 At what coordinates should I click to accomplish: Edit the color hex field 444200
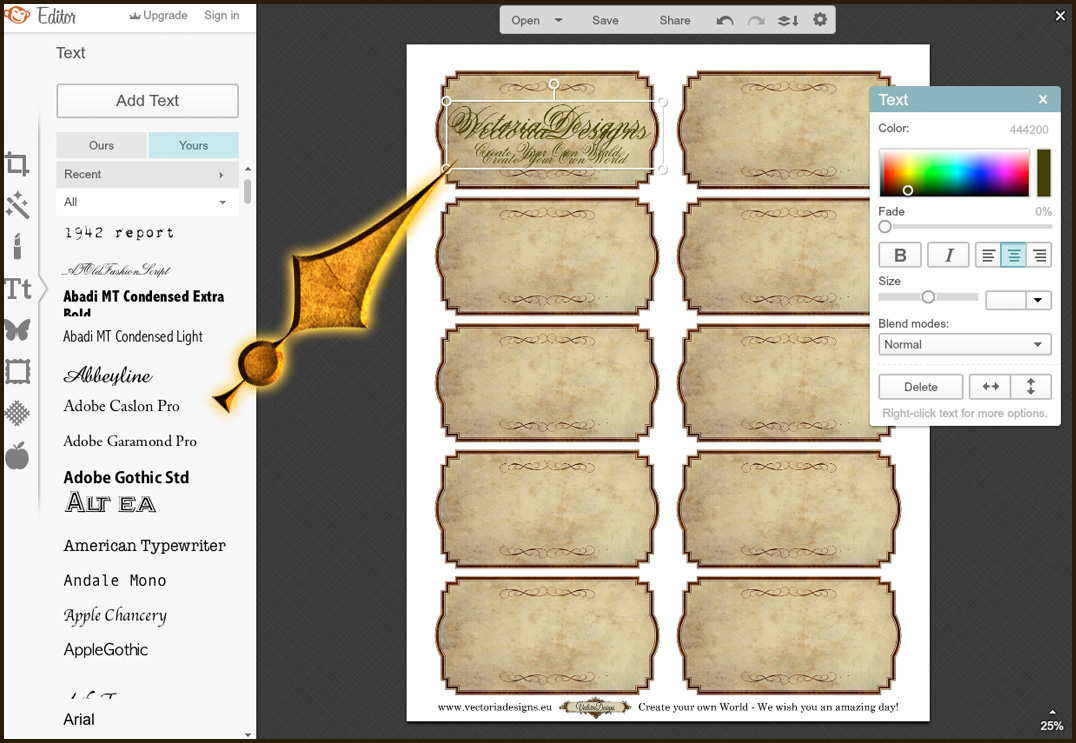tap(1029, 129)
